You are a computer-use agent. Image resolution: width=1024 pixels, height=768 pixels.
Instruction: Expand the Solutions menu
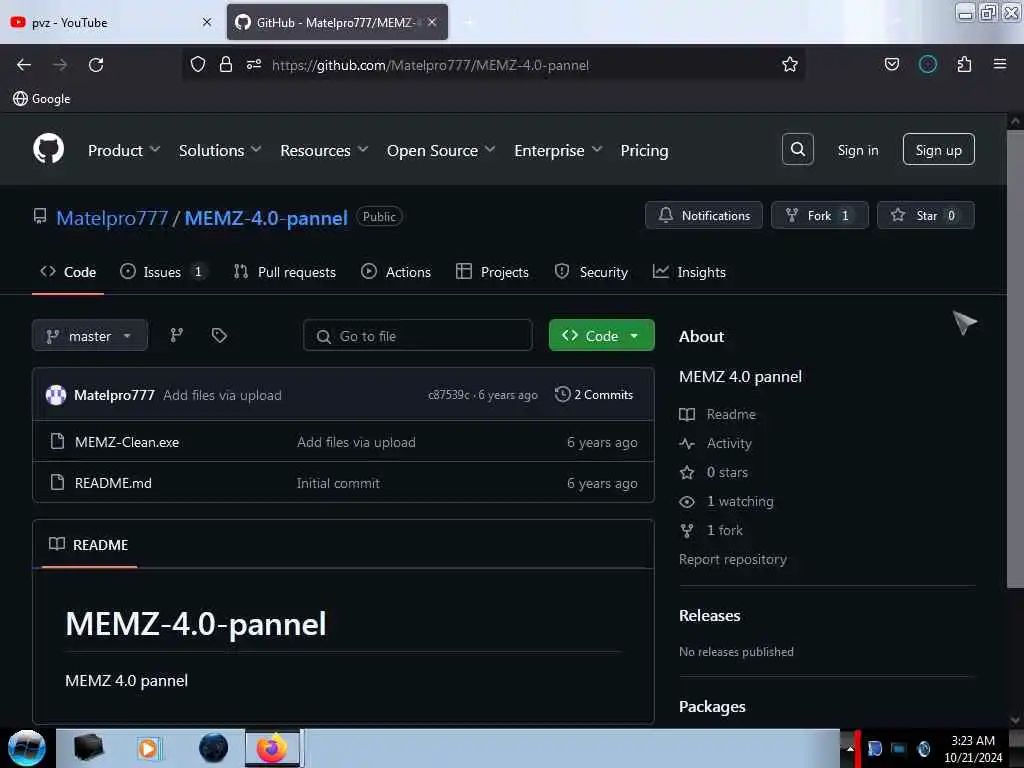[x=220, y=150]
